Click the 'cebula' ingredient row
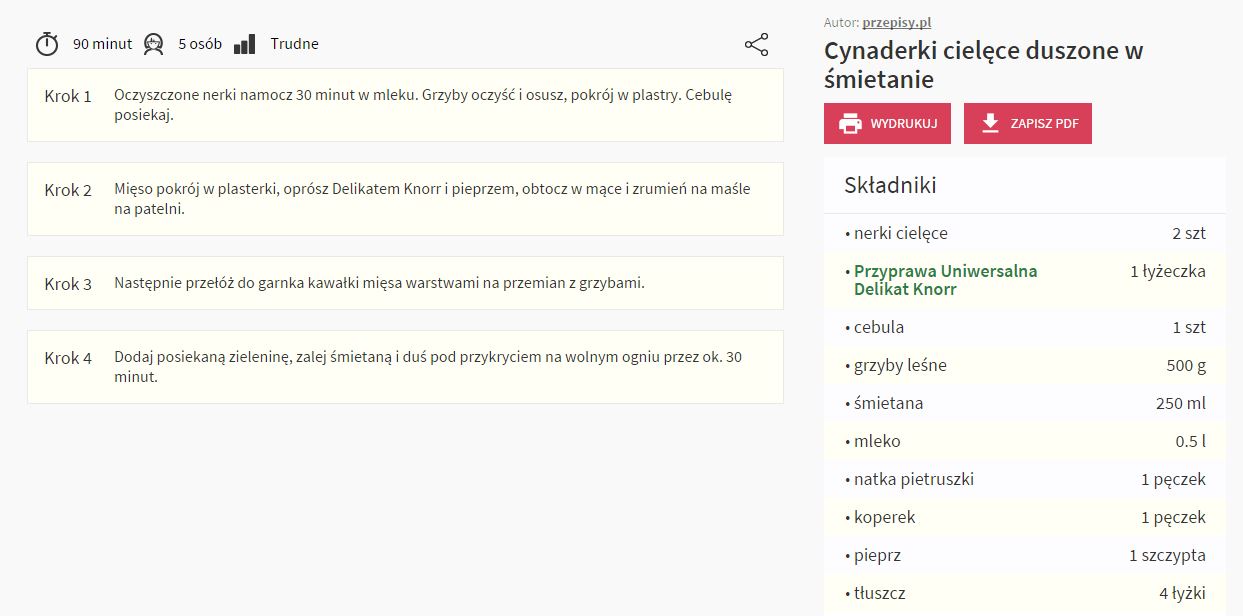This screenshot has height=616, width=1243. pyautogui.click(x=1025, y=327)
